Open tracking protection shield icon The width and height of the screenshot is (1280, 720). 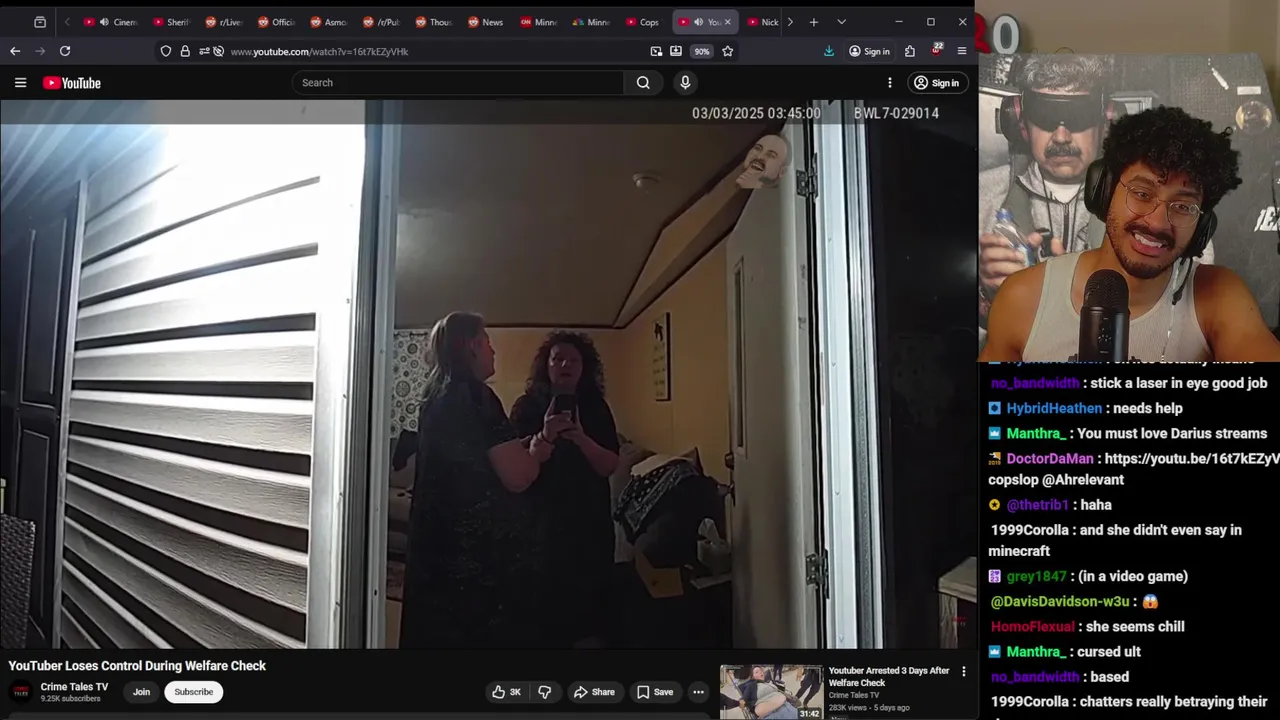pos(166,51)
